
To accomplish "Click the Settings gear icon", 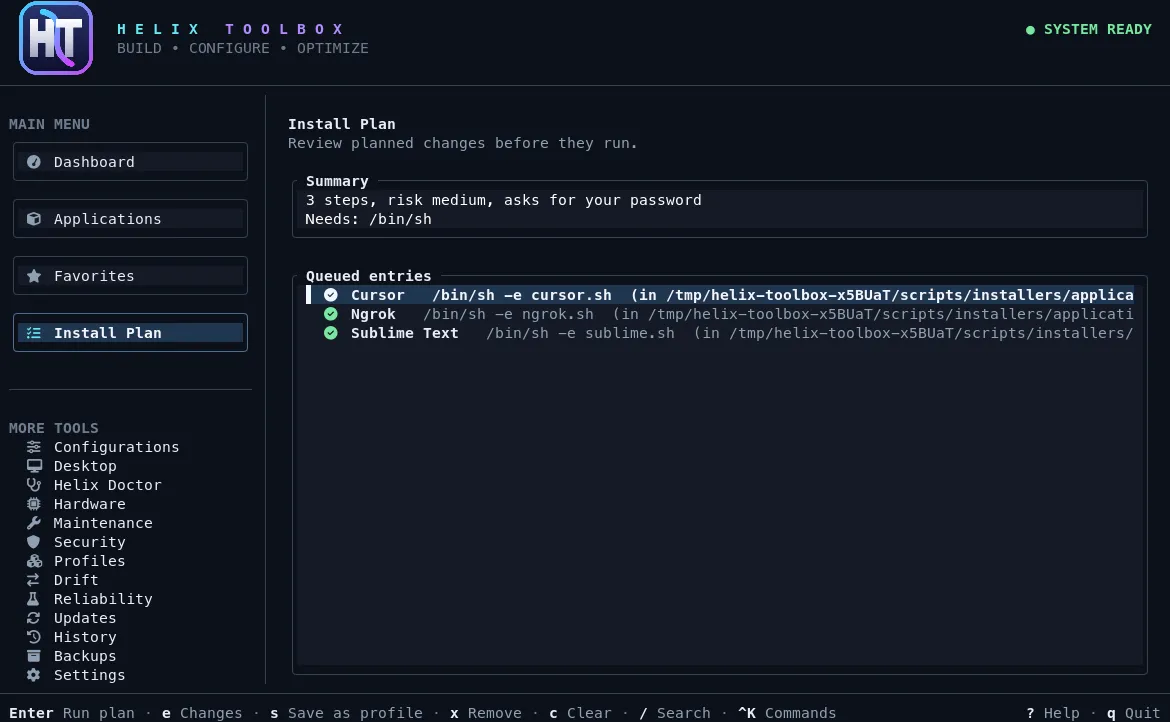I will [x=34, y=675].
